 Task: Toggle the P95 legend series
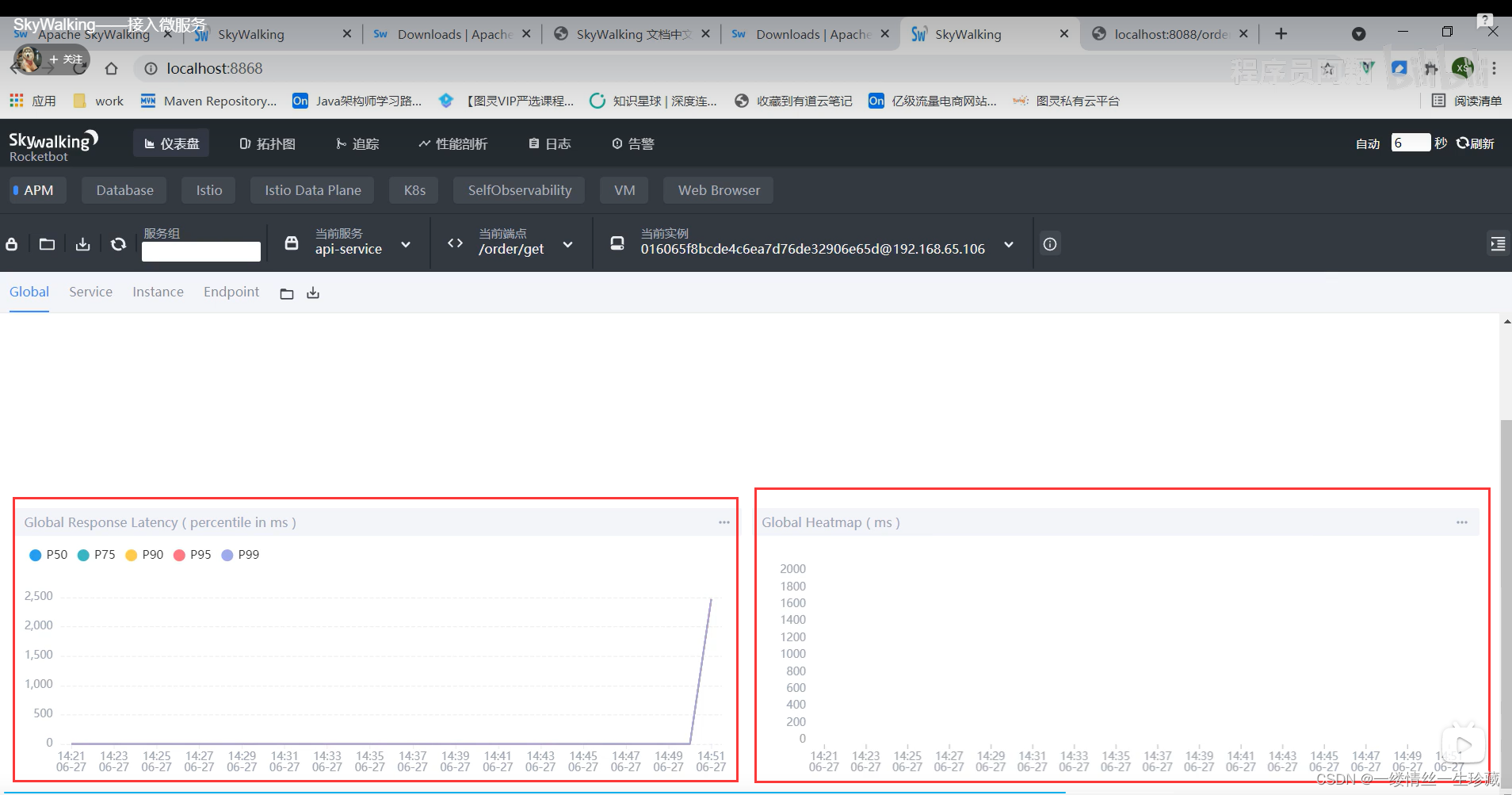click(x=193, y=555)
